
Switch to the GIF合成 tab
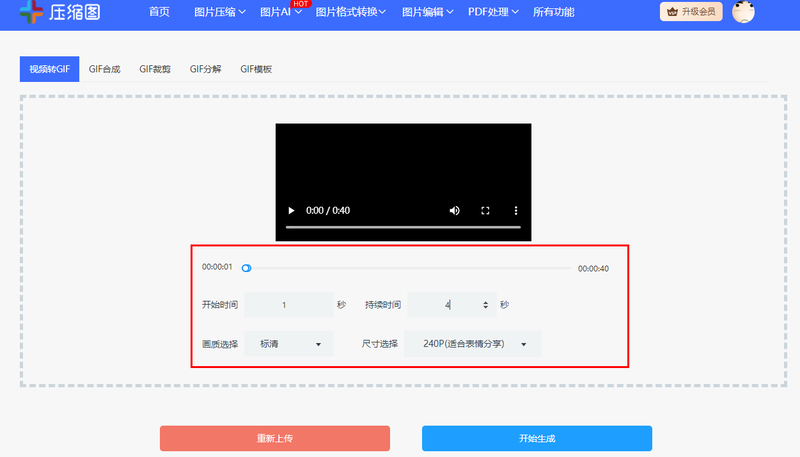[x=104, y=69]
